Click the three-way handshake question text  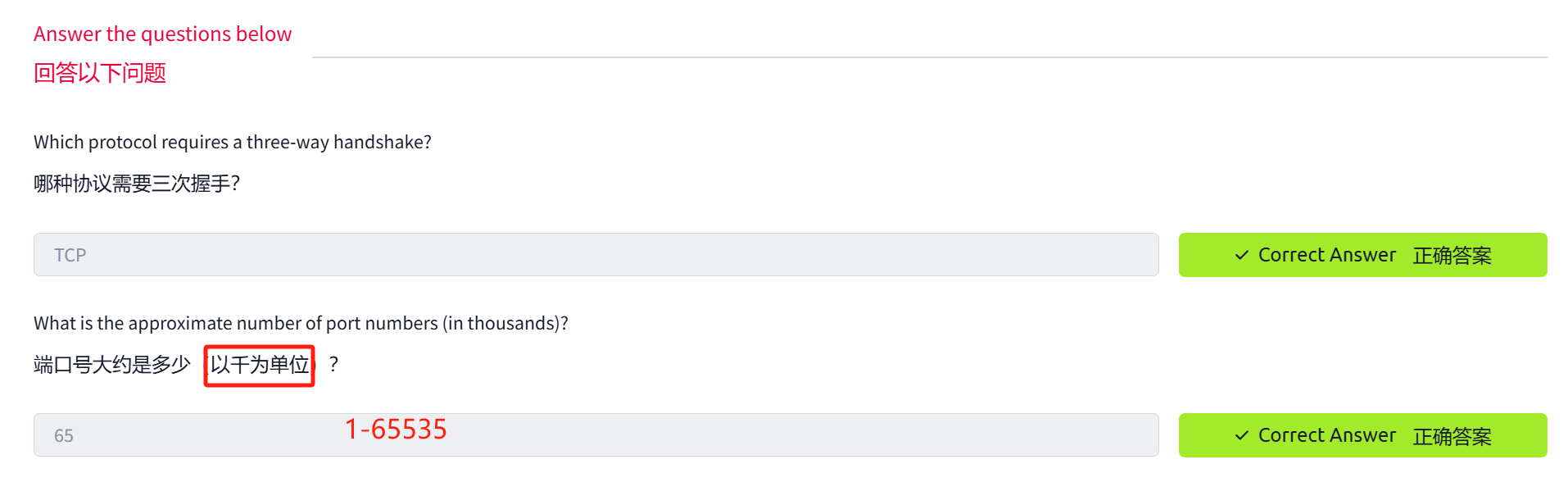(x=232, y=142)
